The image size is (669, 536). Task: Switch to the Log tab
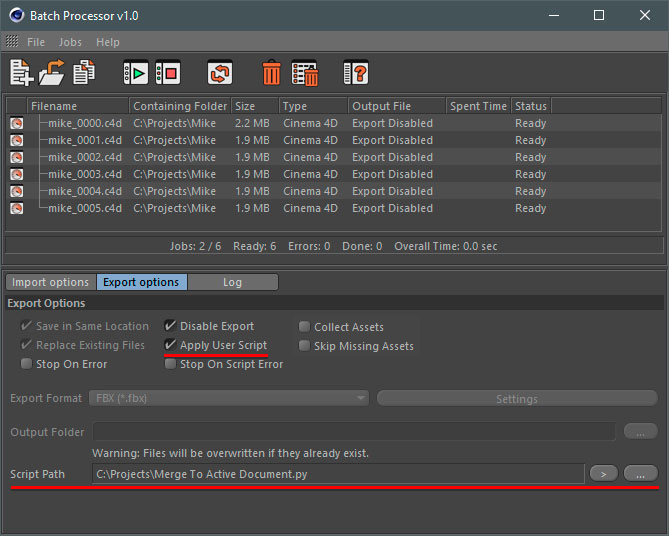tap(233, 282)
